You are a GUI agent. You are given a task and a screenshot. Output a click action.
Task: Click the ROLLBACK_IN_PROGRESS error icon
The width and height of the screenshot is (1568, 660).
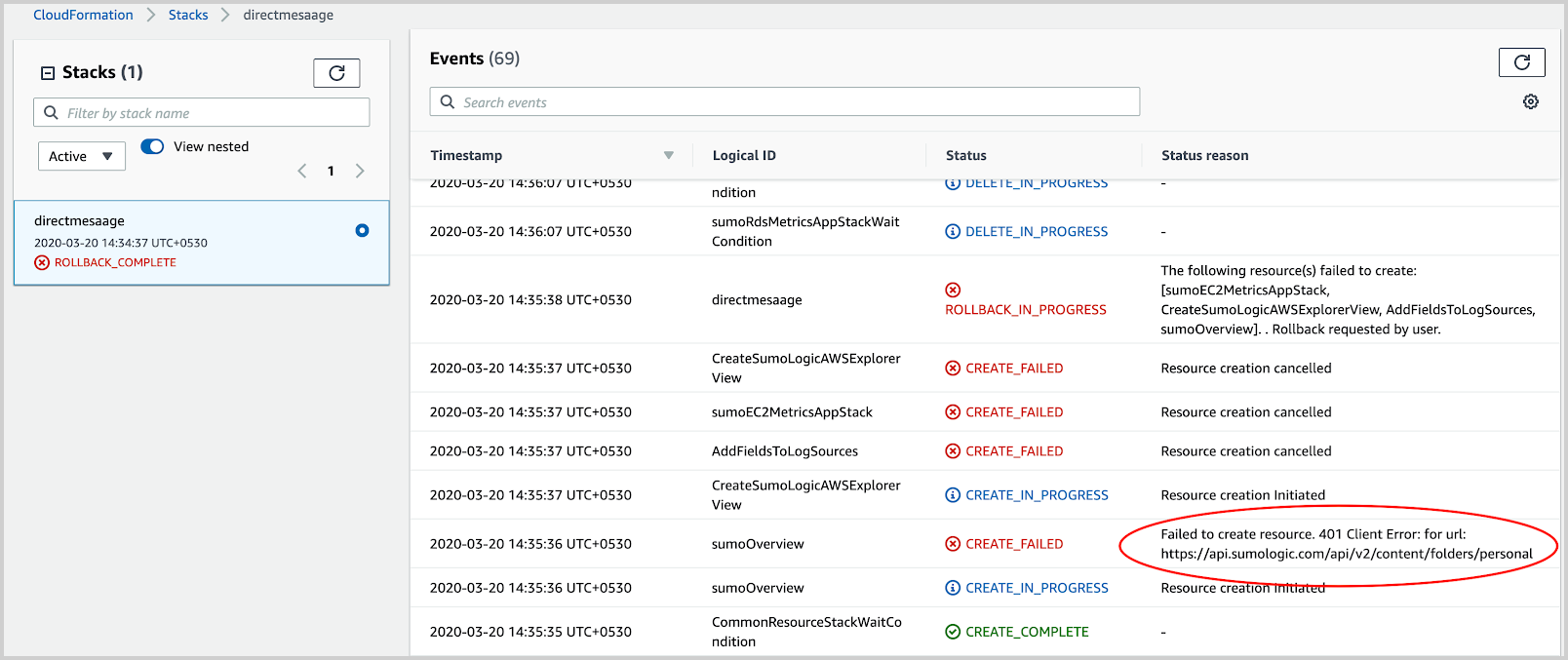click(x=953, y=290)
